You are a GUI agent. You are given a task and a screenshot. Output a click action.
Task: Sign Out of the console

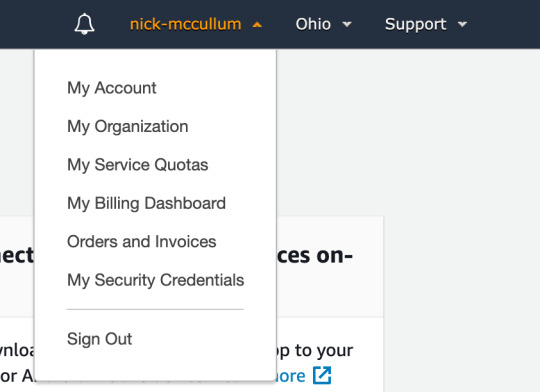click(x=100, y=339)
